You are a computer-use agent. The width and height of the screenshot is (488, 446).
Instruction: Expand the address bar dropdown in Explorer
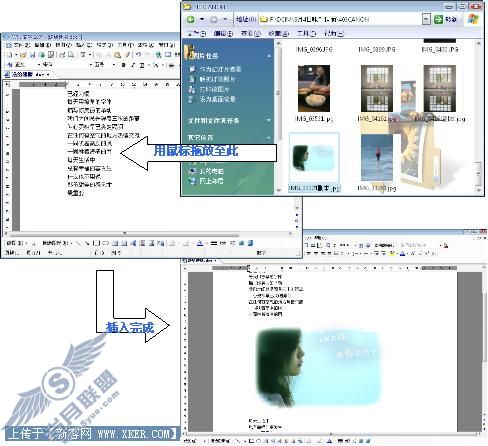426,19
